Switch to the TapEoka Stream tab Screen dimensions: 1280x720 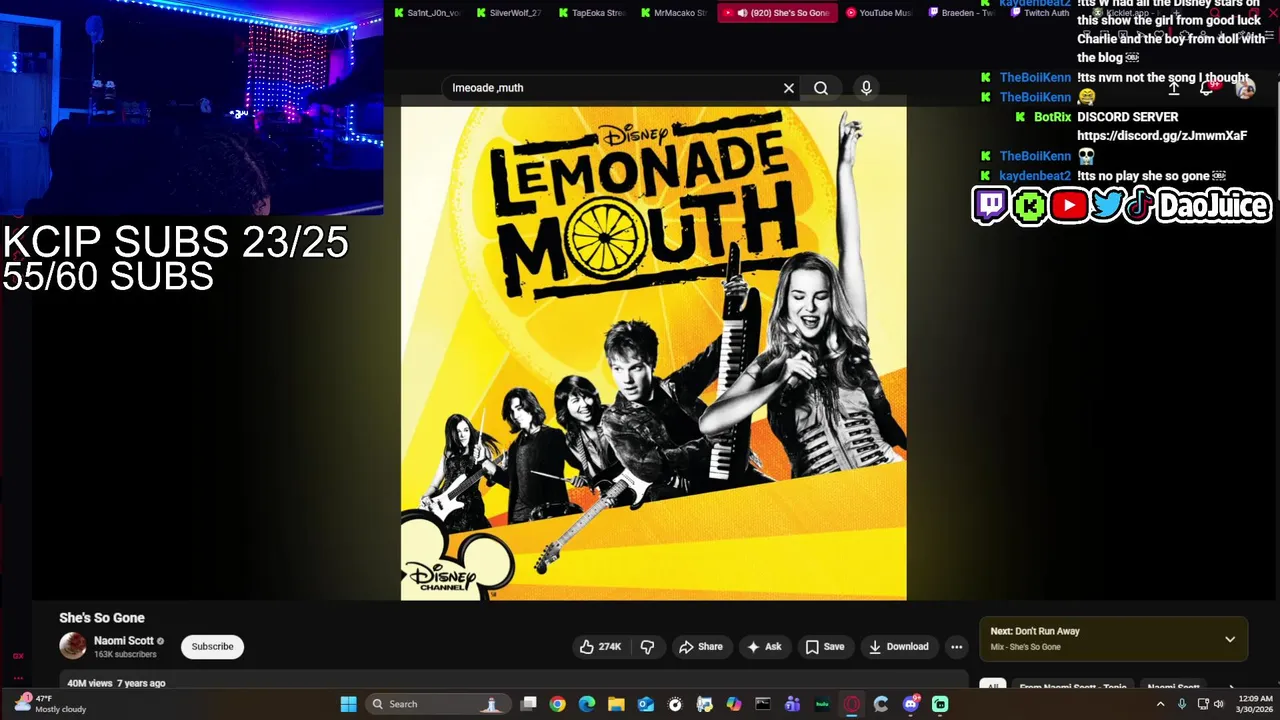click(591, 13)
